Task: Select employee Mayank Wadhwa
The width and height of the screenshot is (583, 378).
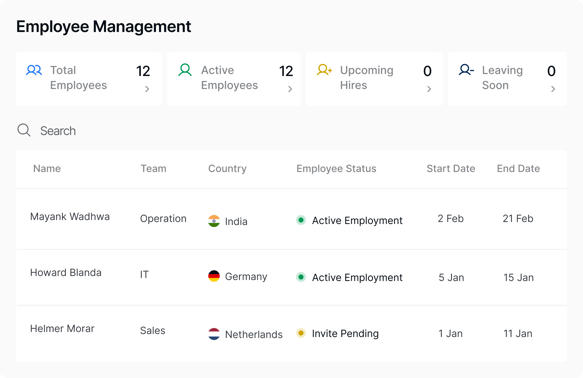Action: 70,216
